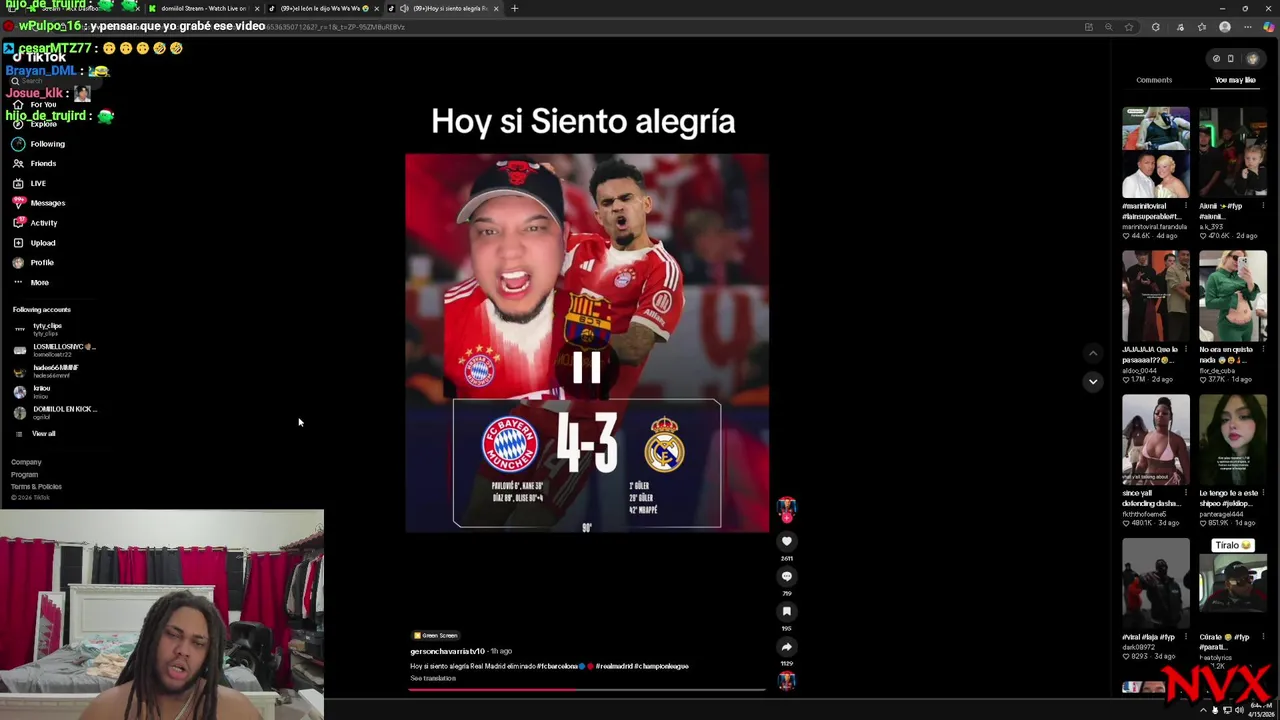
Task: Open Activity in the TikTok sidebar
Action: (35, 223)
